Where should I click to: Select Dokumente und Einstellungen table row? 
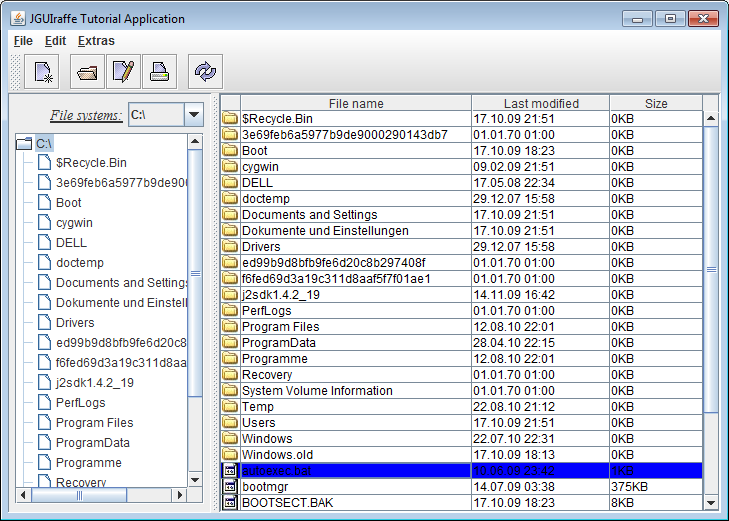[x=462, y=231]
